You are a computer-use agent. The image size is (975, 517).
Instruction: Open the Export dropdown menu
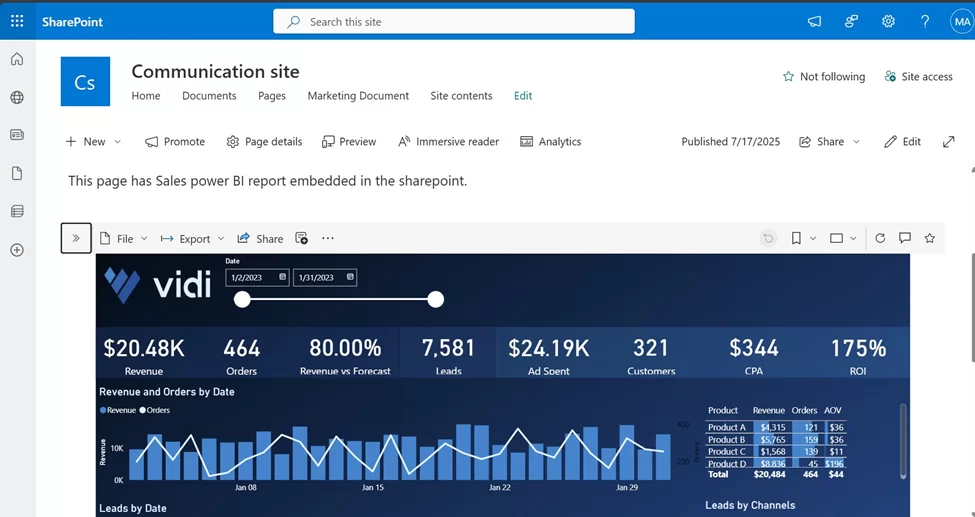[x=193, y=239]
